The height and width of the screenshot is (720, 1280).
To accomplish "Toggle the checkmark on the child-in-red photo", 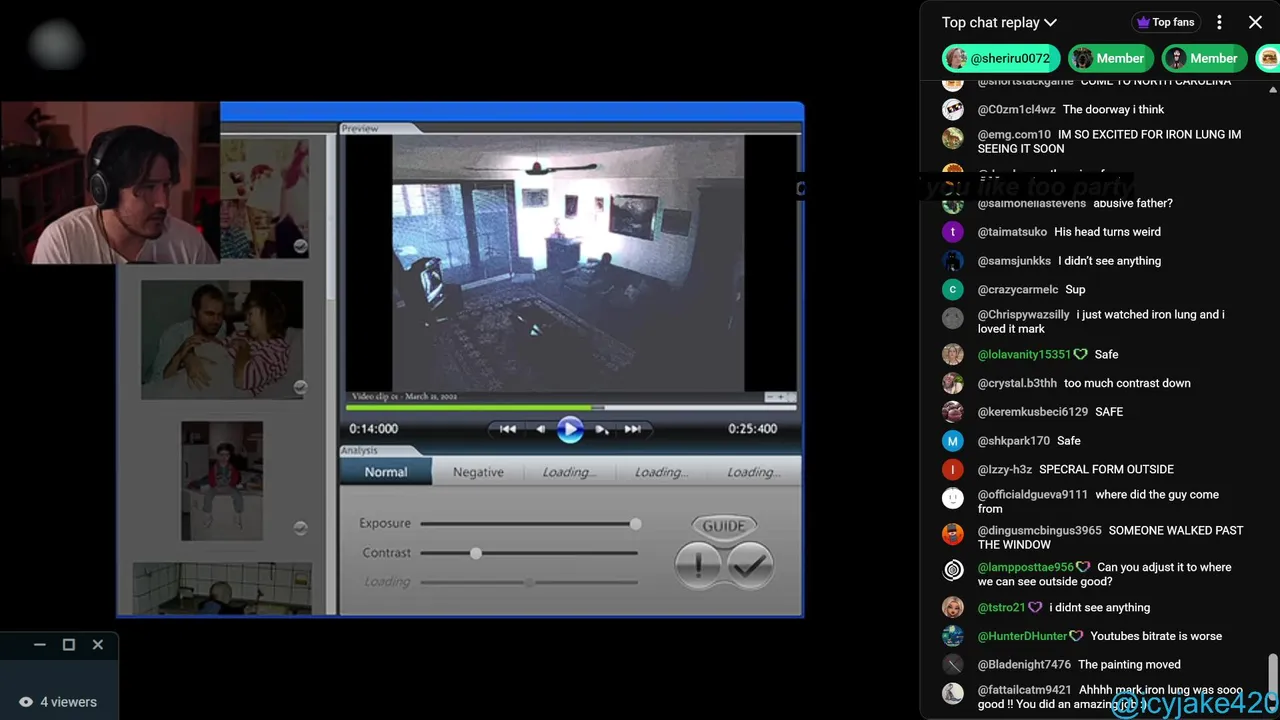I will coord(300,528).
